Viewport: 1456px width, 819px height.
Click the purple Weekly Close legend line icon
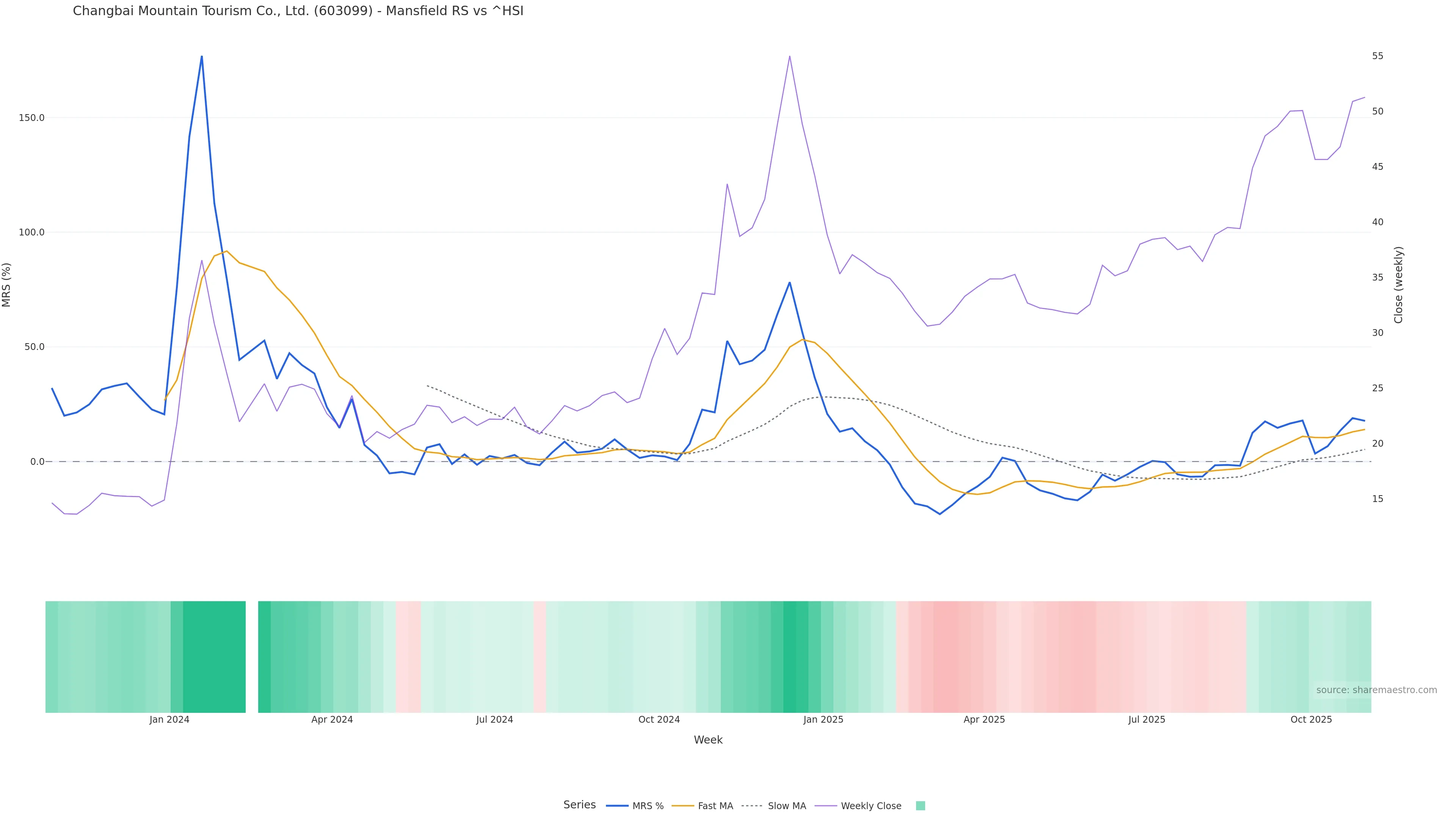point(826,806)
